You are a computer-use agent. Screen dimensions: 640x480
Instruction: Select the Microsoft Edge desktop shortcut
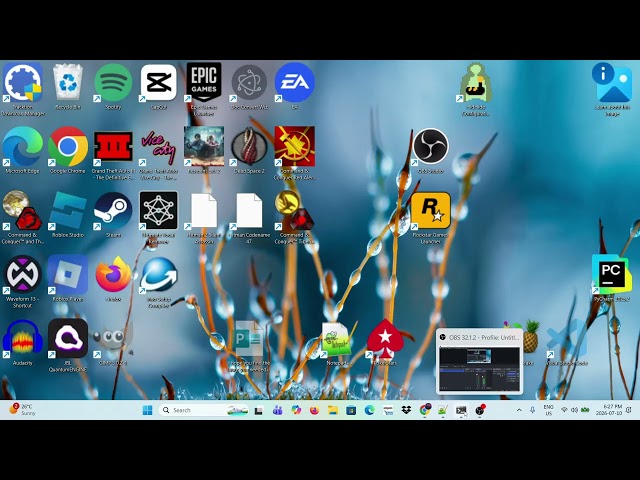point(22,147)
